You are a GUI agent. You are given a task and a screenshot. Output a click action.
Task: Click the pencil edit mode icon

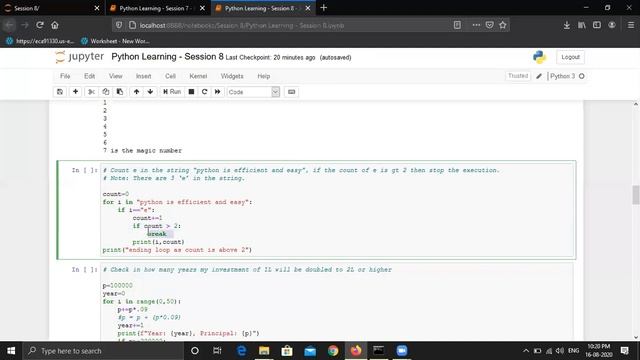(539, 76)
